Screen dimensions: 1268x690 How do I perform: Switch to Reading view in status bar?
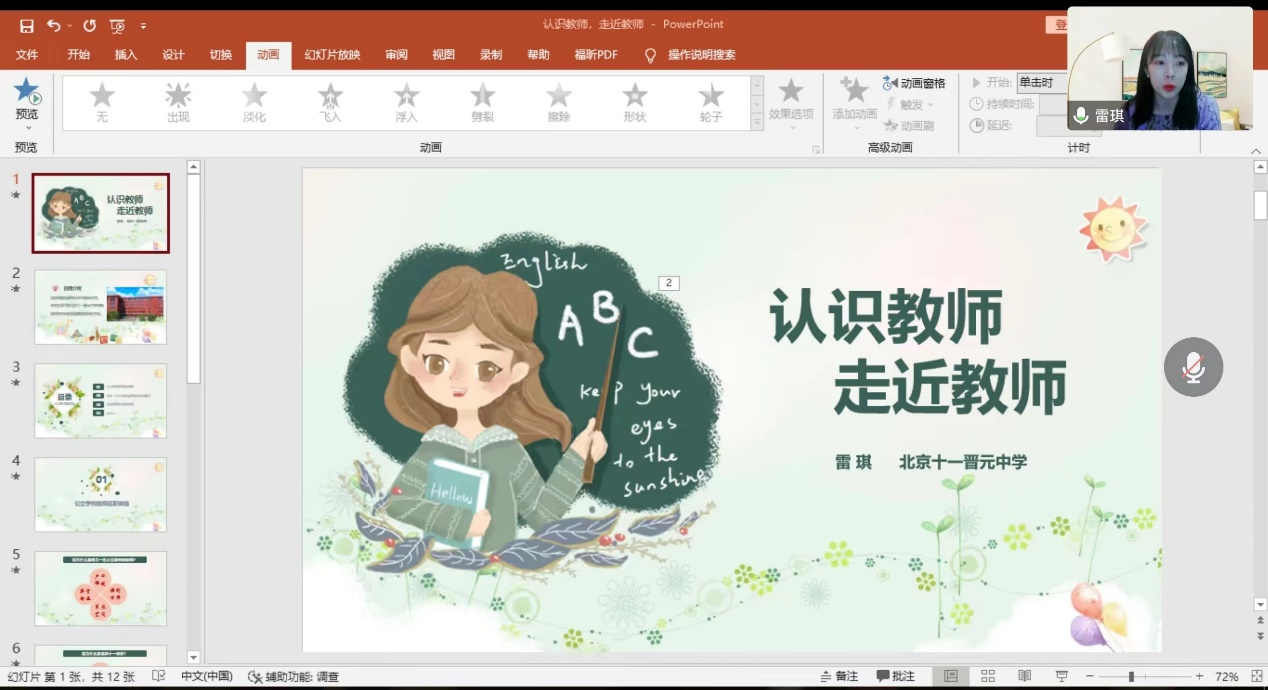point(1024,677)
